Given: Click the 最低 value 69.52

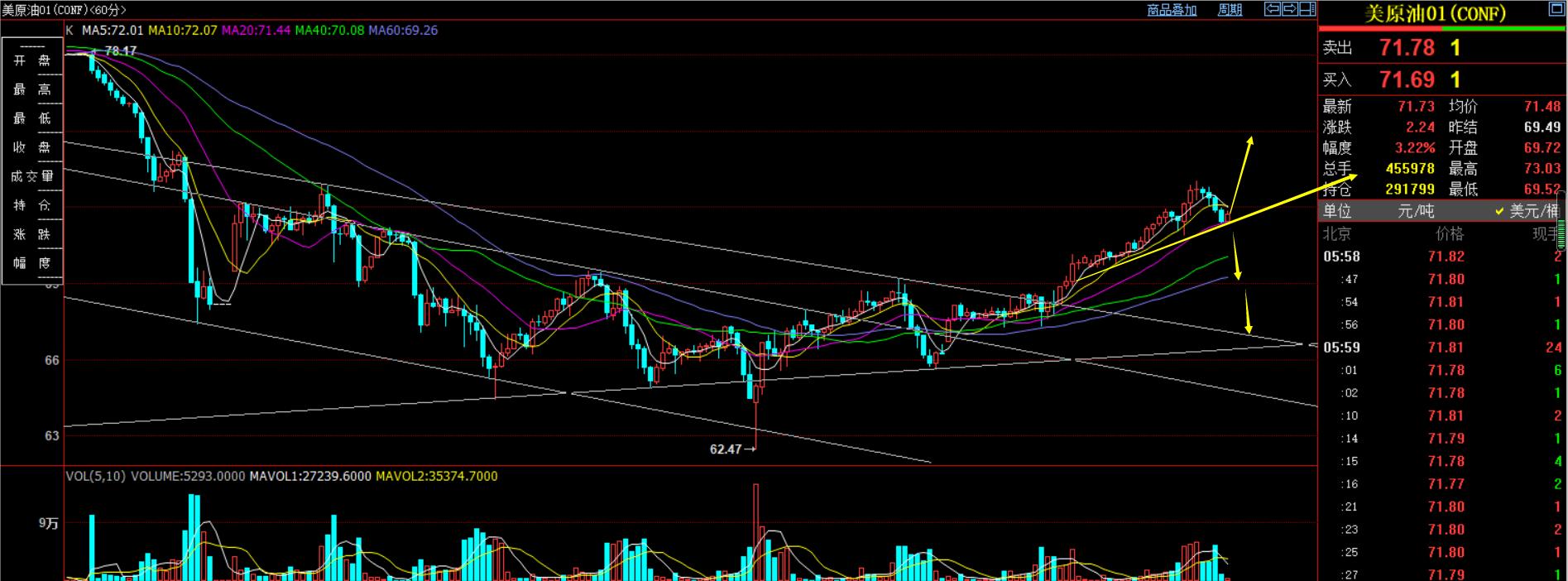Looking at the screenshot, I should click(x=1542, y=189).
